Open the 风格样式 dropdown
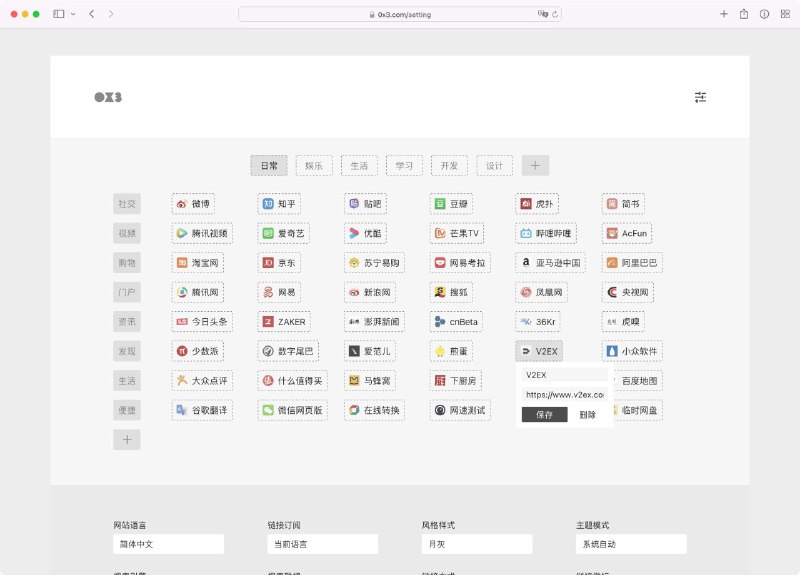The width and height of the screenshot is (800, 575). pyautogui.click(x=477, y=544)
